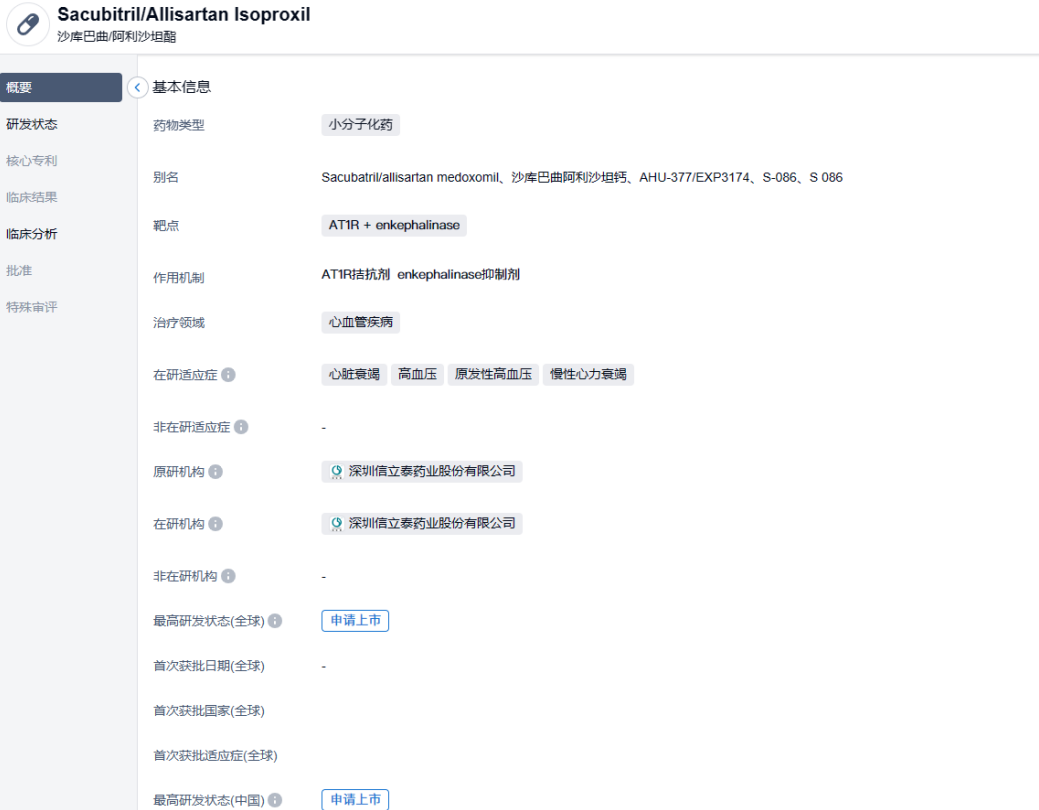Select the 原发性高血压 indication tag
The image size is (1039, 810).
click(x=493, y=375)
